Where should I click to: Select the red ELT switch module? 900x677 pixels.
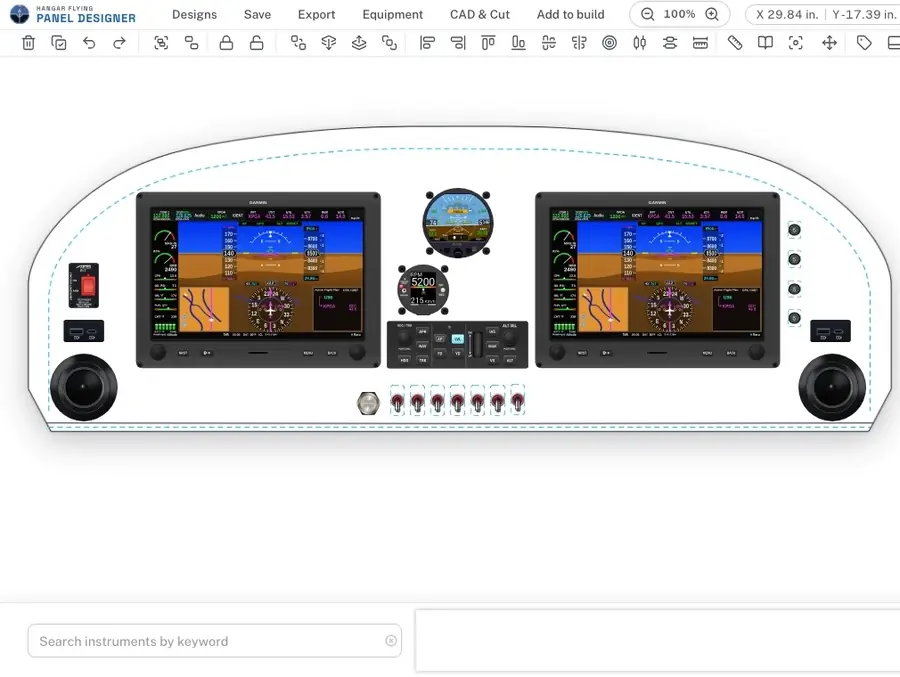84,285
